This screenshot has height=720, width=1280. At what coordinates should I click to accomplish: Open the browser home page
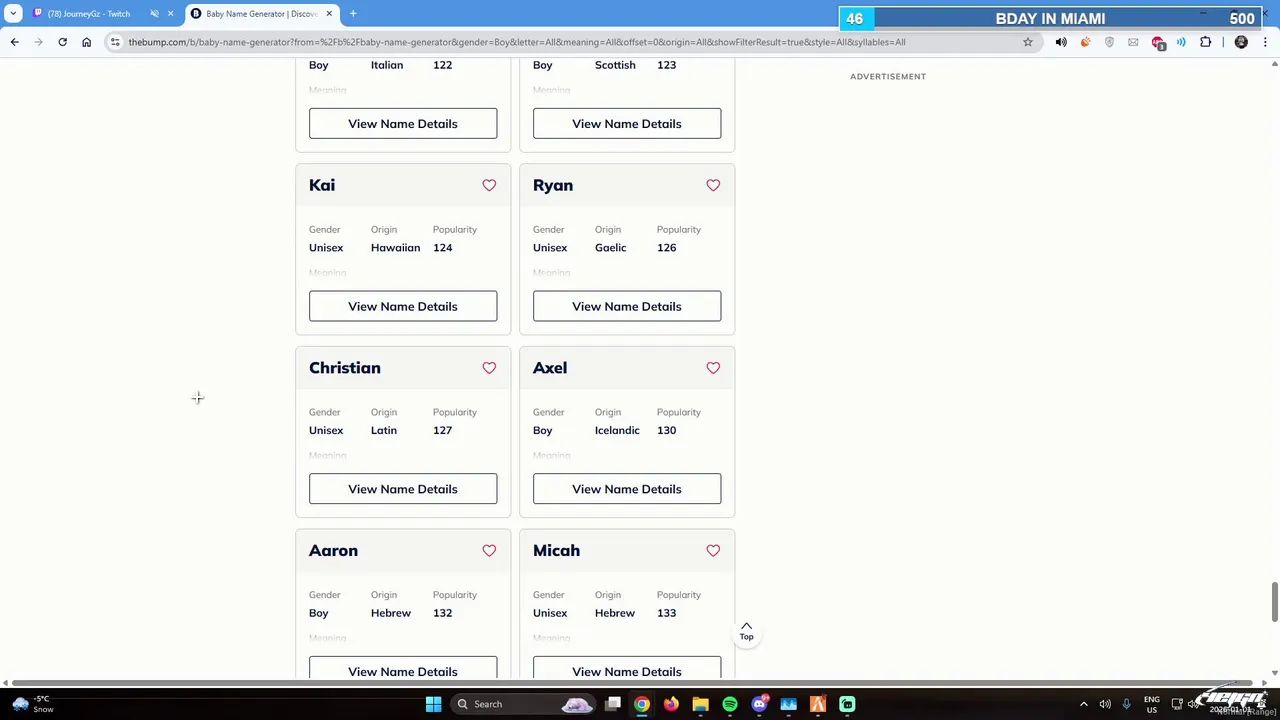pos(86,42)
